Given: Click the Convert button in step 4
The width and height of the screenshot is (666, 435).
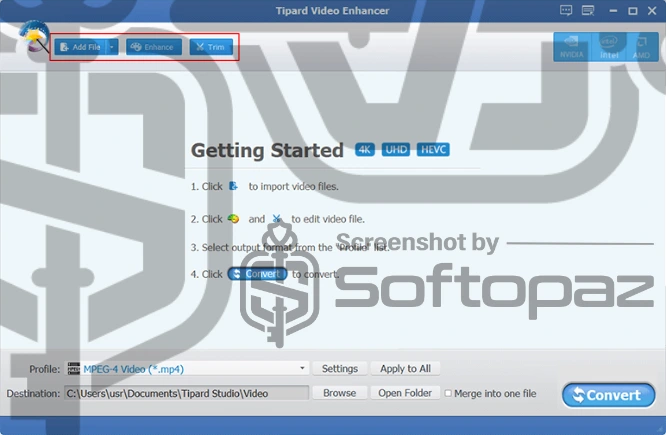Looking at the screenshot, I should coord(257,274).
